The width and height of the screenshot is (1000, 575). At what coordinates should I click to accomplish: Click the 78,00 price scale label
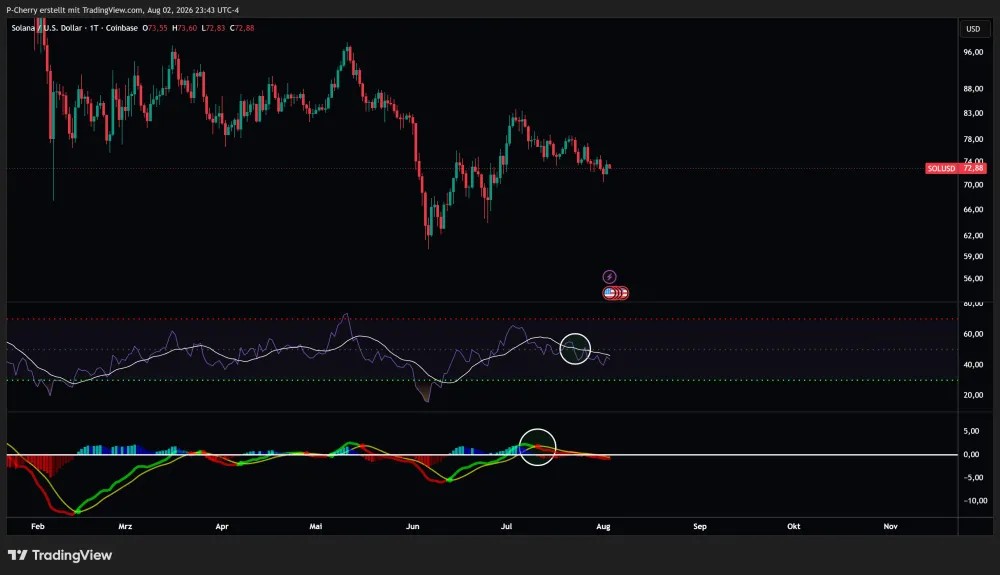click(973, 139)
